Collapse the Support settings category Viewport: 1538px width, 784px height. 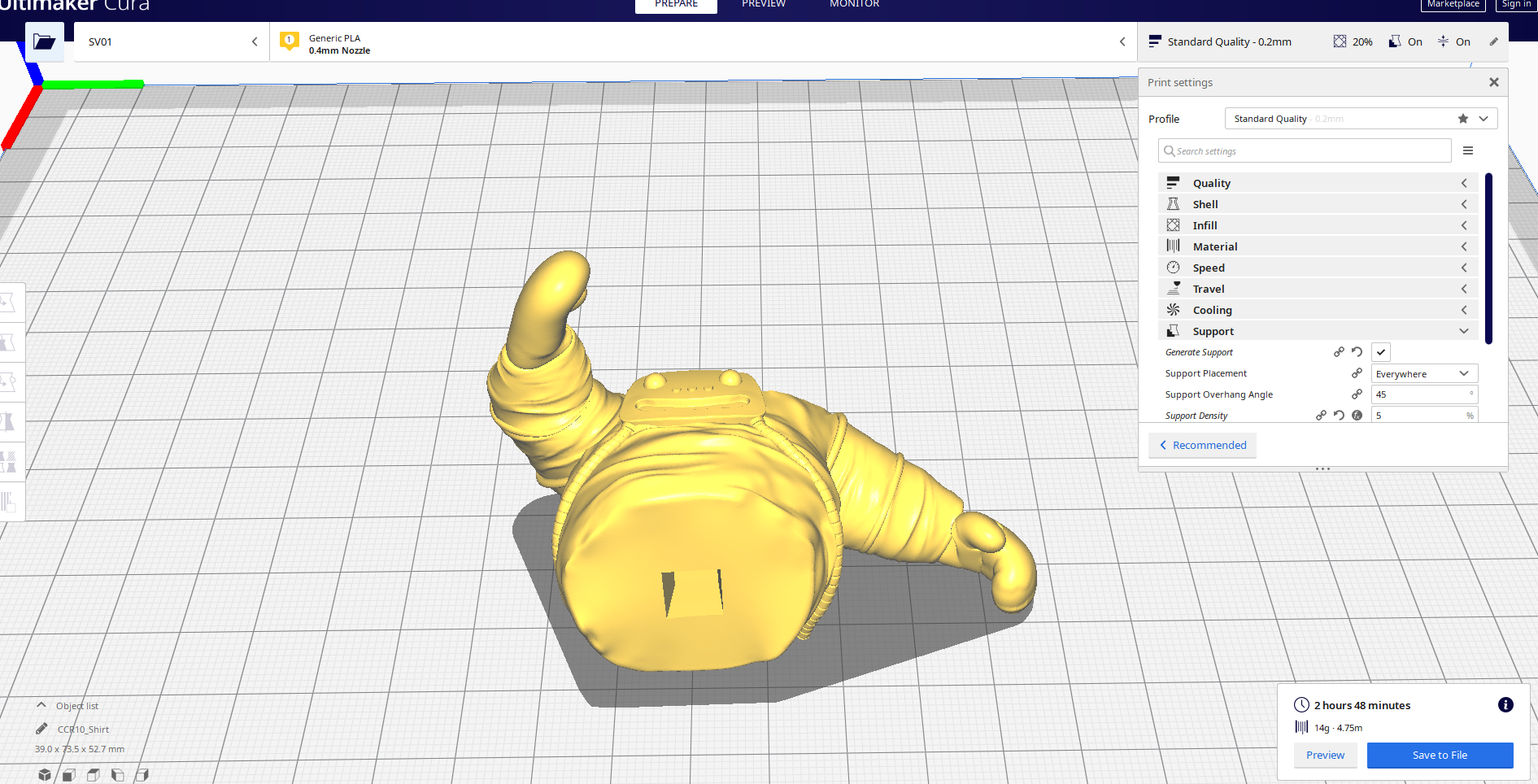(x=1318, y=331)
